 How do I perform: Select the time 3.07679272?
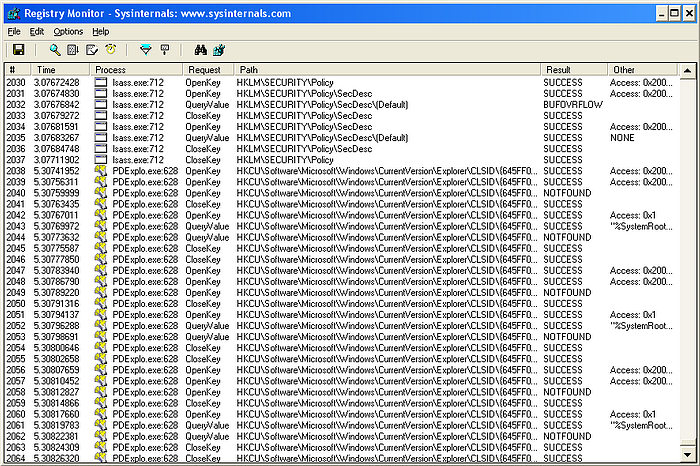point(56,115)
